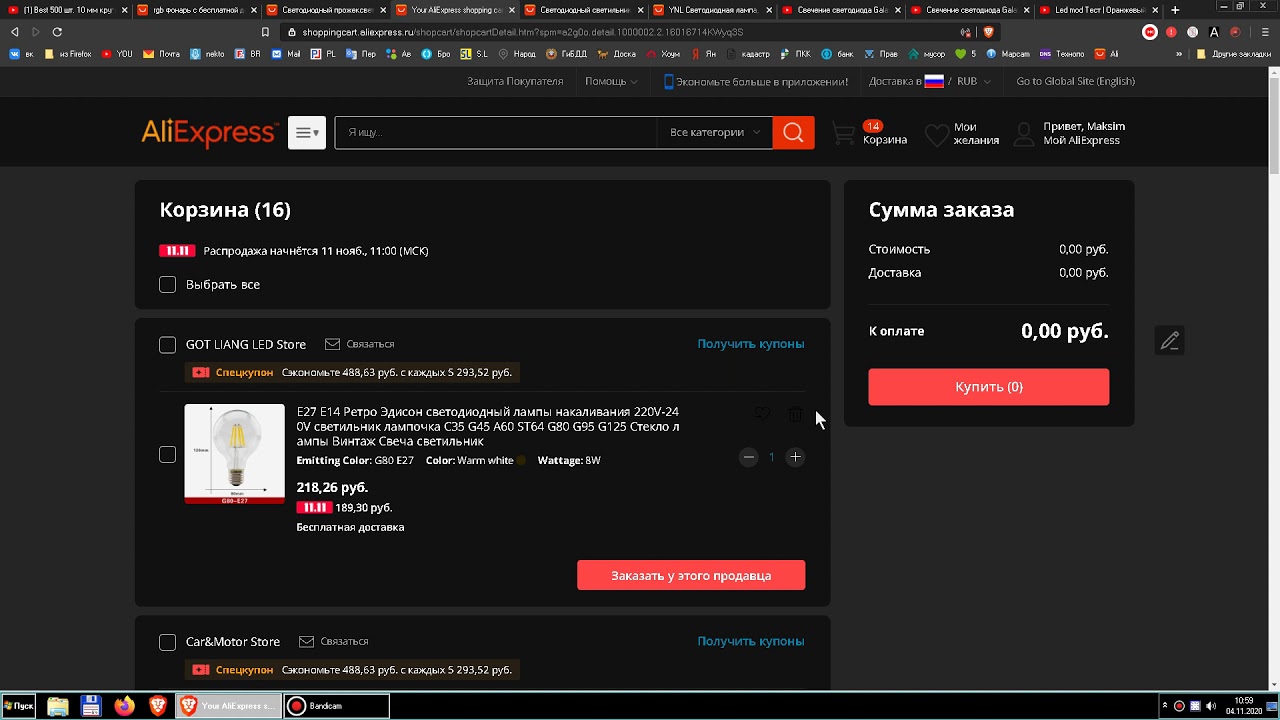Open the Edison lamp product title link
Viewport: 1280px width, 720px height.
[488, 426]
